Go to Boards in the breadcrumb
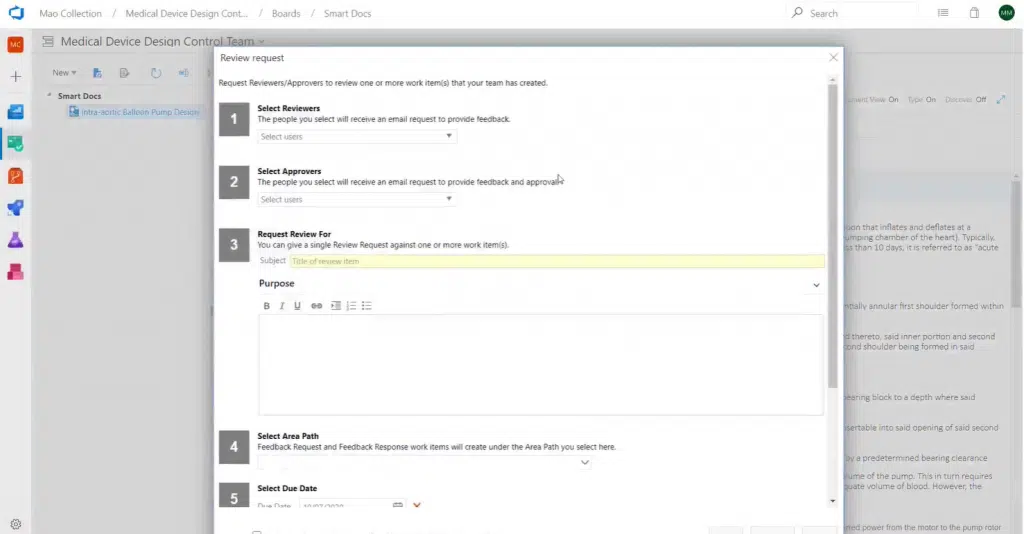This screenshot has width=1024, height=534. point(285,13)
